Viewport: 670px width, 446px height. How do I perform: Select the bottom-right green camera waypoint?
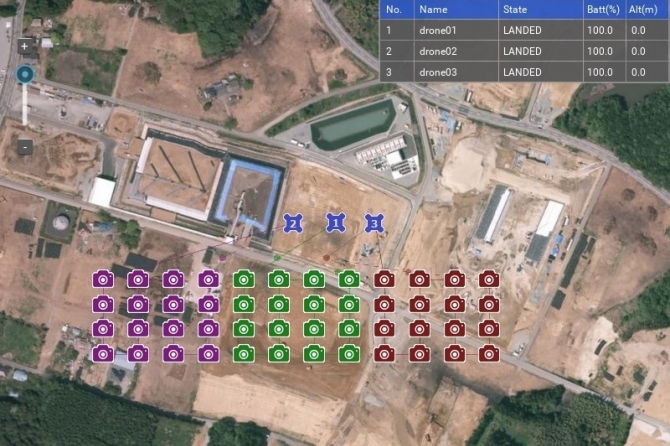pos(349,354)
